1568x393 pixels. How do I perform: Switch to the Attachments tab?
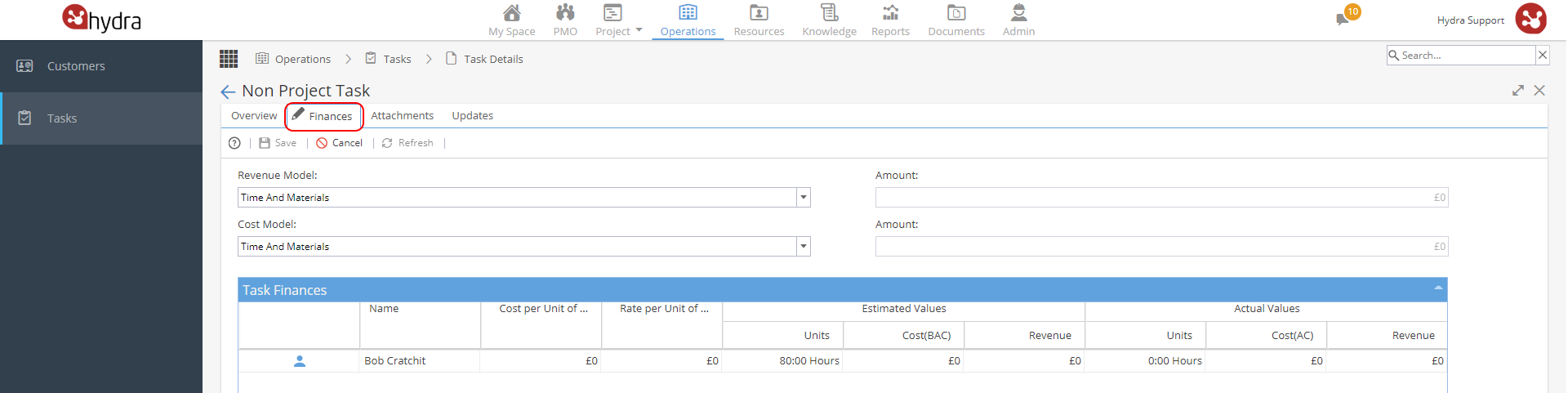[x=402, y=116]
